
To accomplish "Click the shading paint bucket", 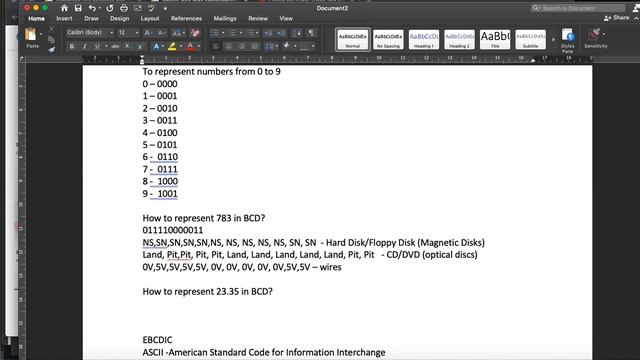I will tap(287, 46).
